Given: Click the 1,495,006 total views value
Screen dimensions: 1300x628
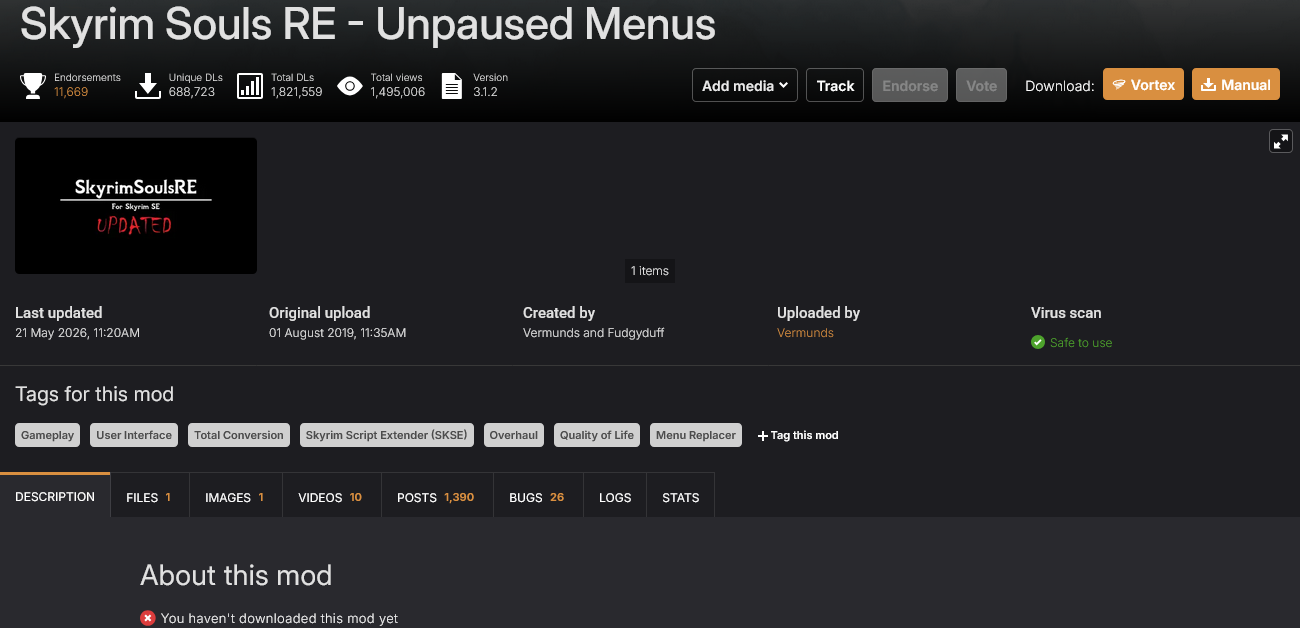Looking at the screenshot, I should 397,92.
